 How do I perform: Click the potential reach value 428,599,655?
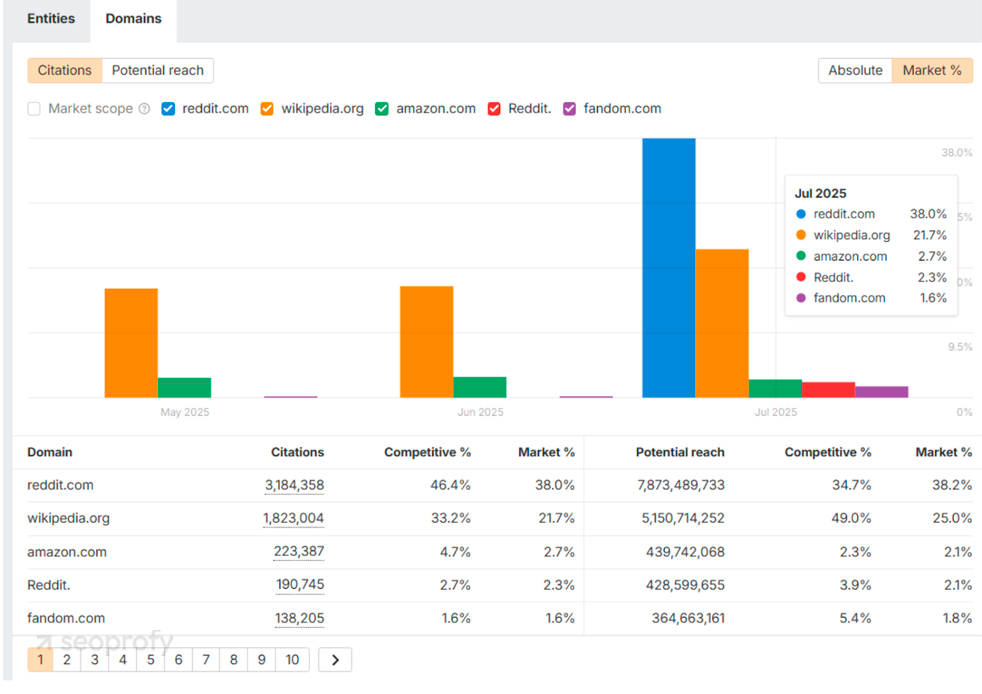[685, 585]
